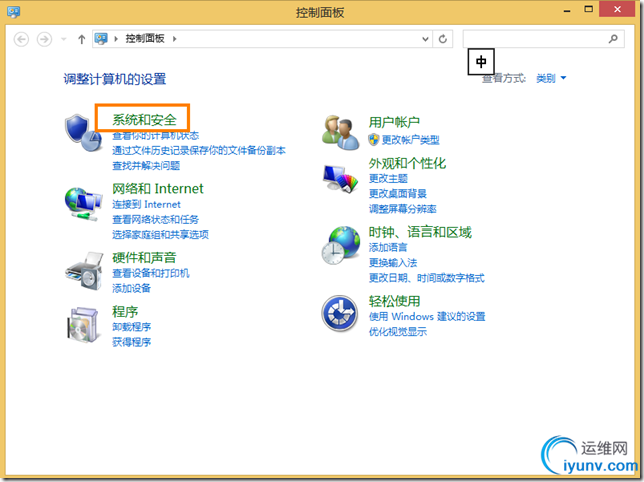
Task: Click 更改帐户类型 link
Action: (410, 140)
